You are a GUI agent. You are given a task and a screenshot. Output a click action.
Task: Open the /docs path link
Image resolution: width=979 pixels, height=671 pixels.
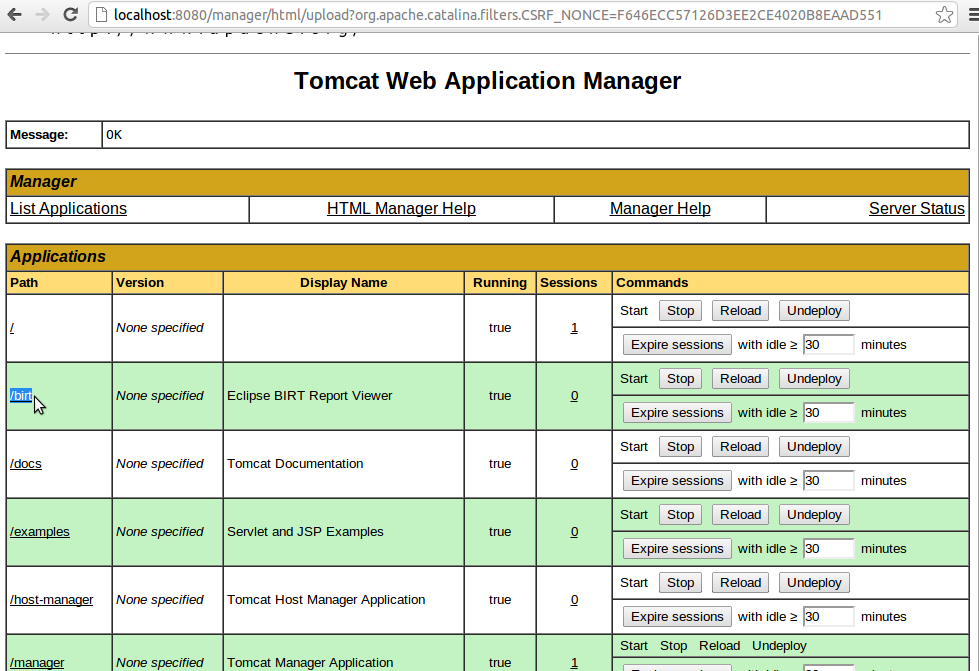pos(26,464)
